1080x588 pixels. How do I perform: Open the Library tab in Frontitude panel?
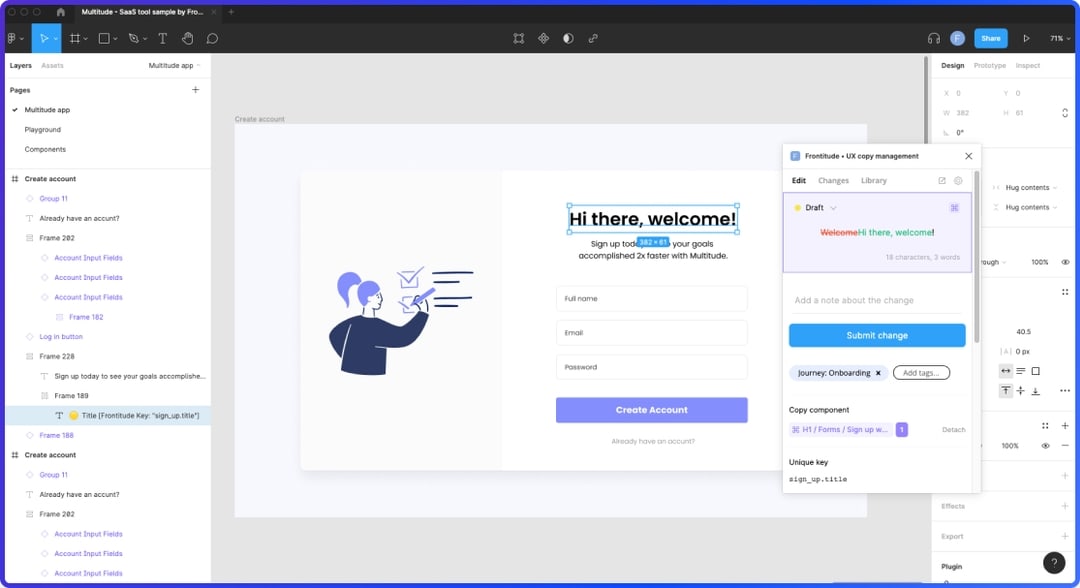point(873,181)
